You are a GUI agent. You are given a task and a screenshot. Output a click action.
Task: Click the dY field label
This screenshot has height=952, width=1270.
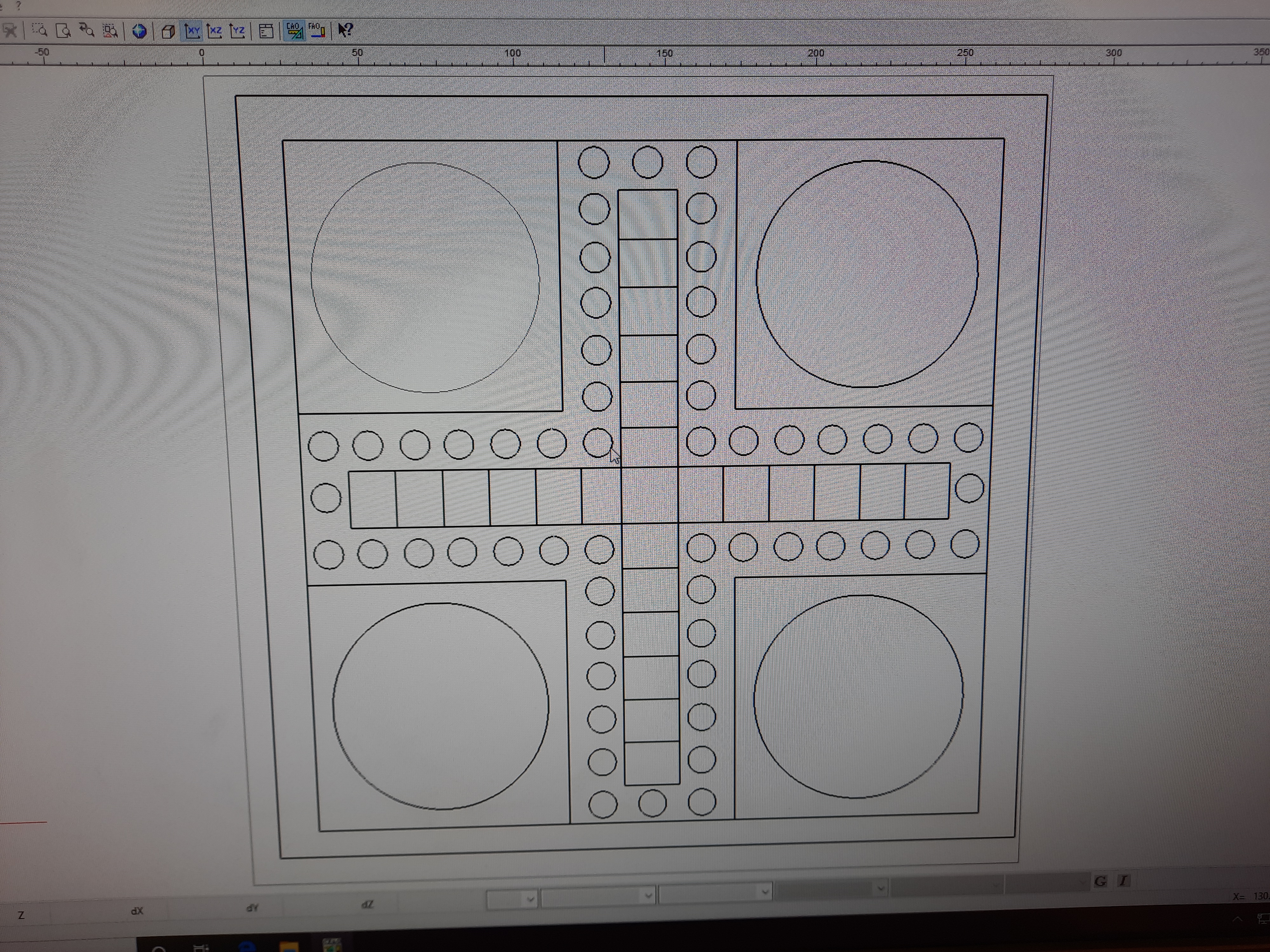252,908
